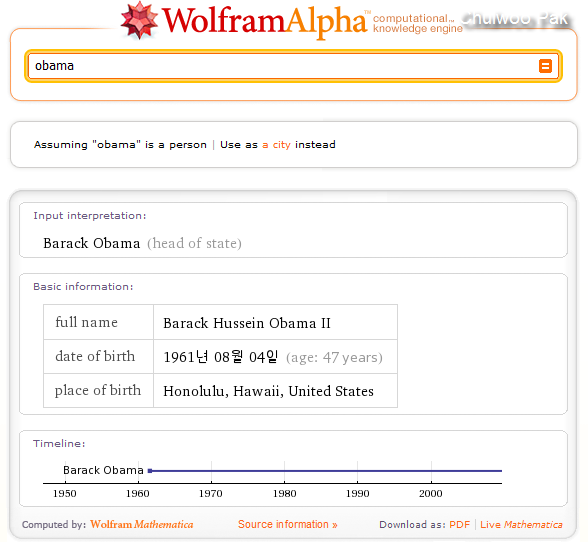Click "computational knowledge engine" tagline

pyautogui.click(x=417, y=23)
